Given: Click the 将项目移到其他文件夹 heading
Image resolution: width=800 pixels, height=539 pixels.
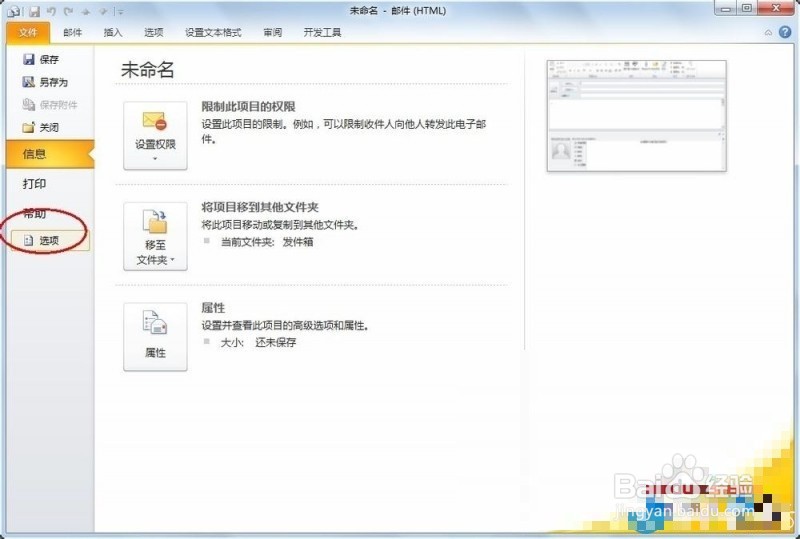Looking at the screenshot, I should (260, 207).
